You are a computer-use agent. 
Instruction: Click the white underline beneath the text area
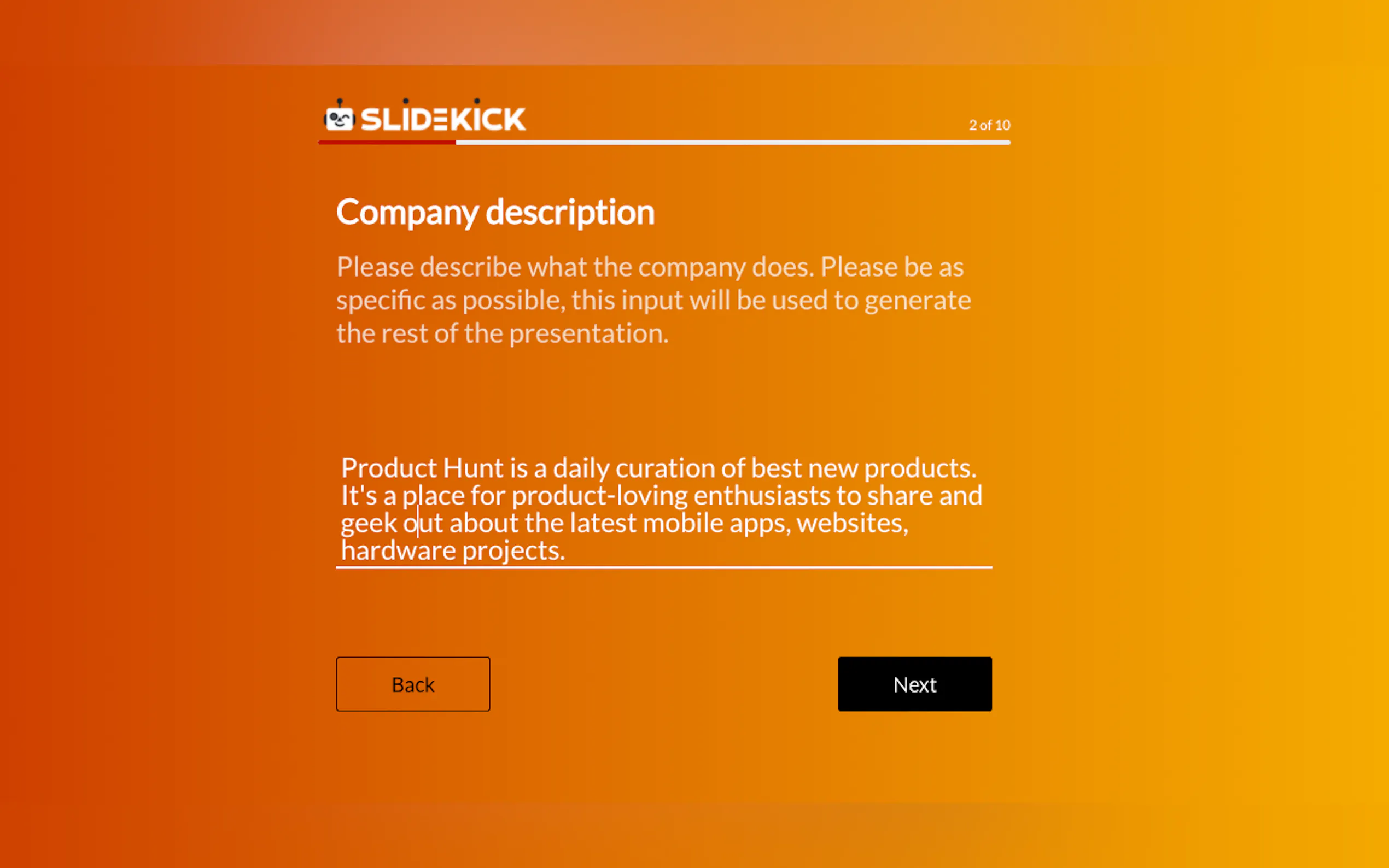(x=664, y=567)
